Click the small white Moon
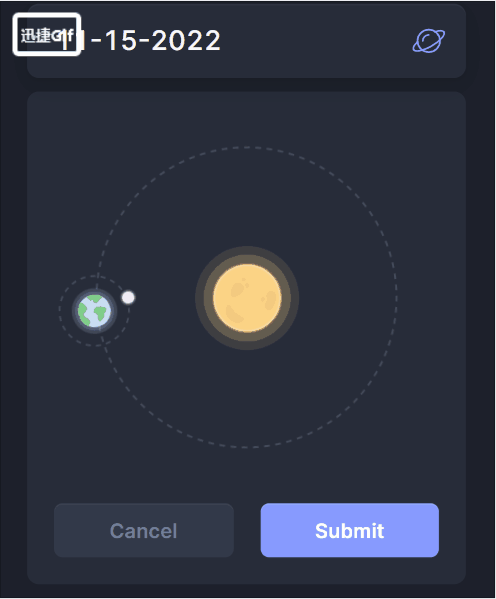Screen dimensions: 496x599 coord(128,297)
